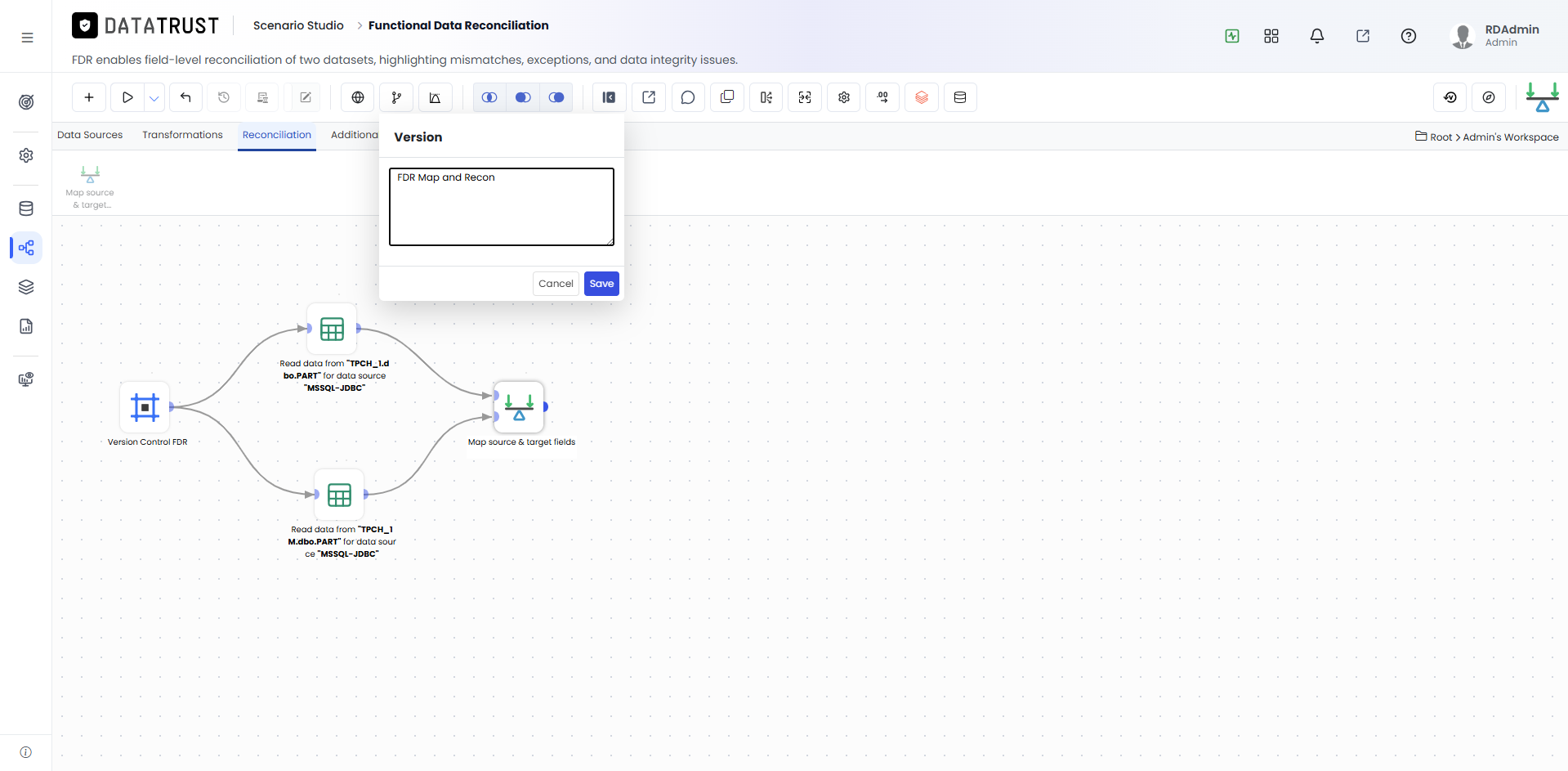
Task: Click the globe icon in the toolbar
Action: point(358,97)
